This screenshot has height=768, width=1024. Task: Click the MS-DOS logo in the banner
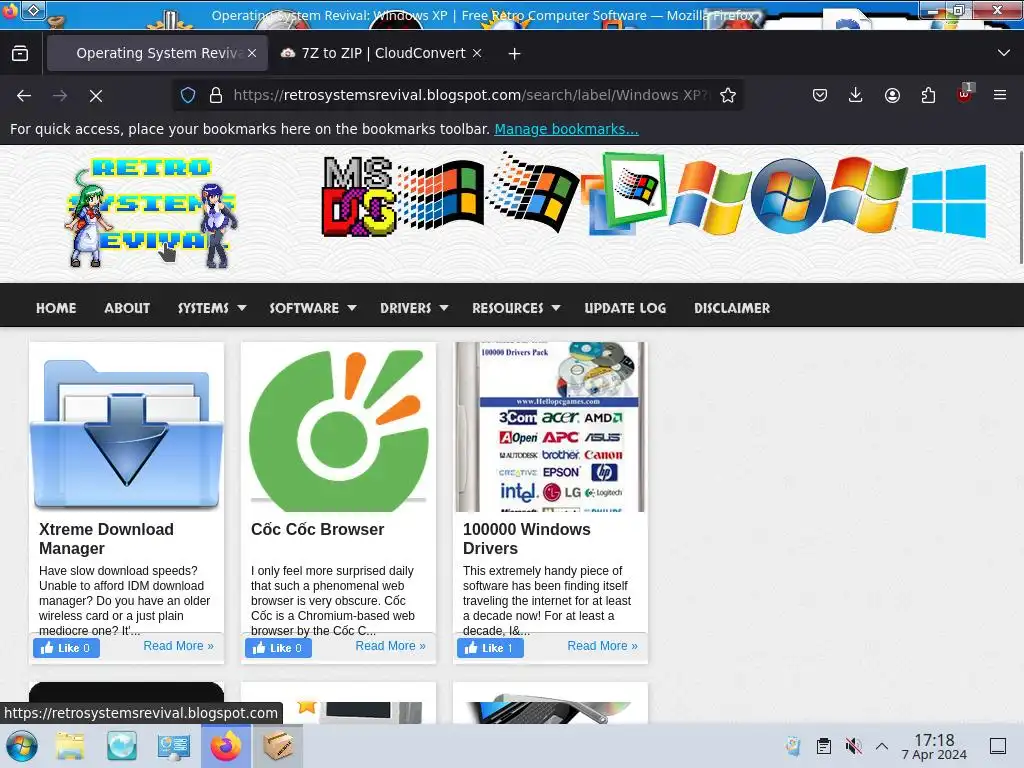(359, 196)
